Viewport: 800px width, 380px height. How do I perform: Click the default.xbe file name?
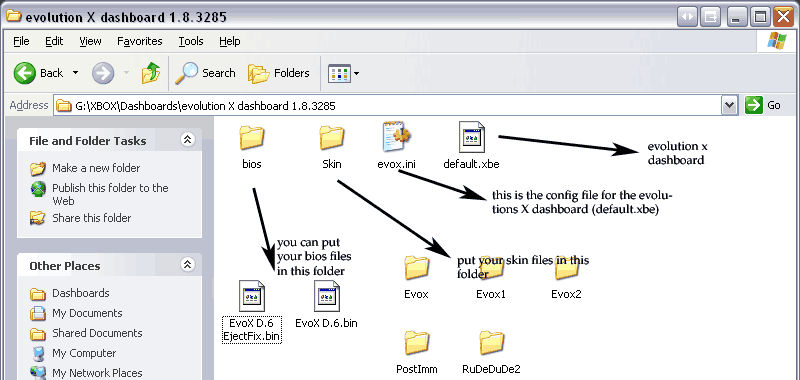(x=471, y=164)
